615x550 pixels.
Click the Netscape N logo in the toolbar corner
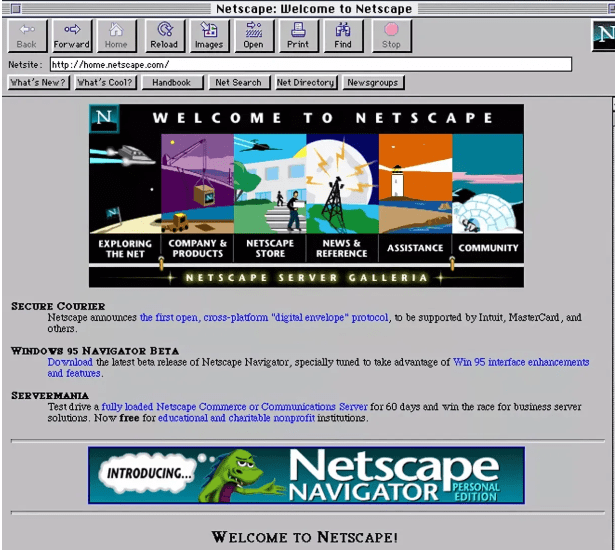[603, 37]
